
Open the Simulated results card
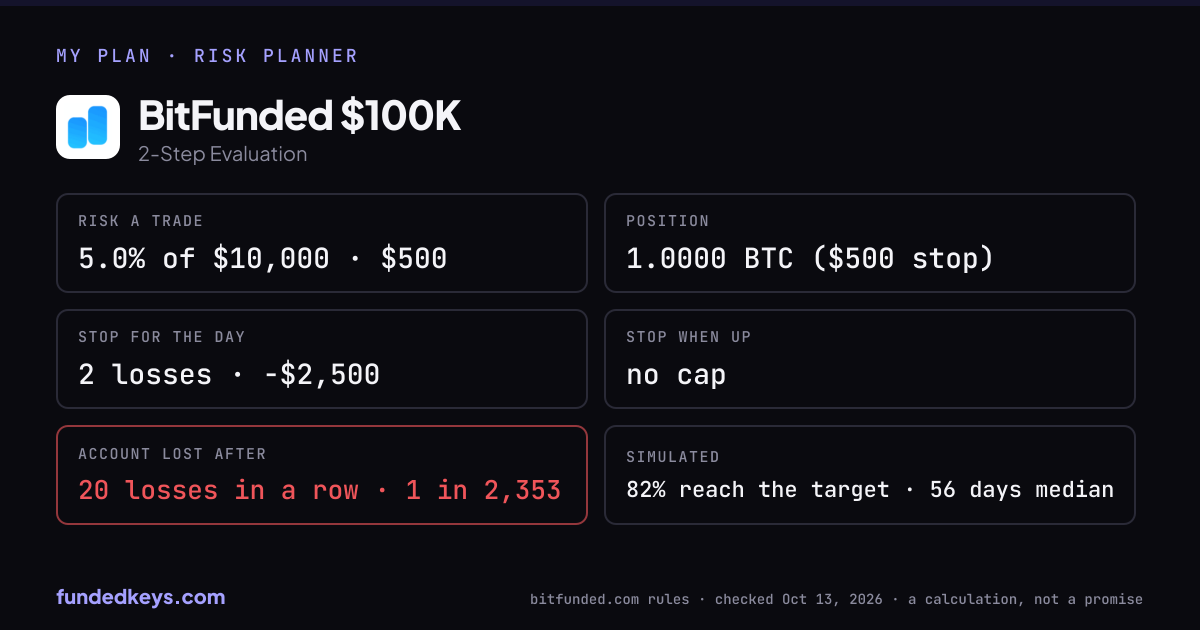pos(870,475)
